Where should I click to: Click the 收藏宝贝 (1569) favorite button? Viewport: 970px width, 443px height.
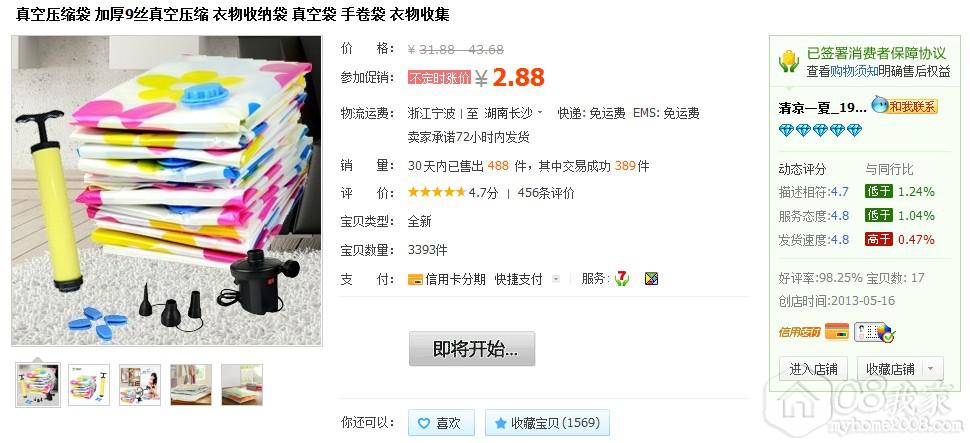click(x=547, y=423)
